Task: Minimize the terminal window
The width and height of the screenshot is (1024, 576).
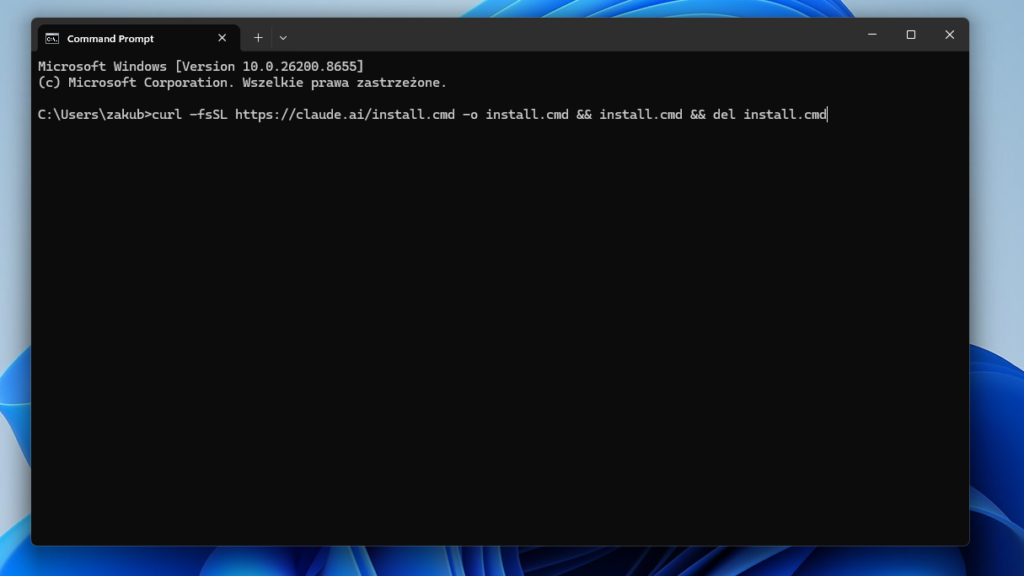Action: [x=872, y=35]
